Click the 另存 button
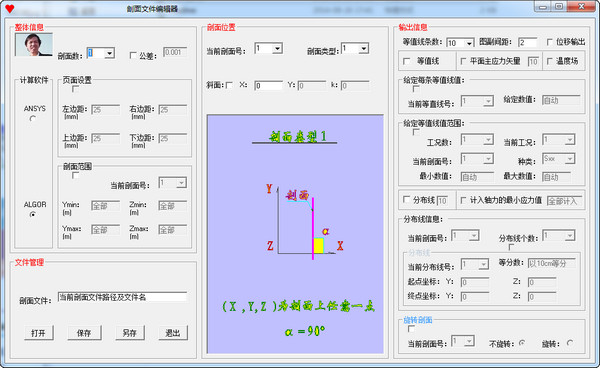Screen dimensions: 600x368 130,333
